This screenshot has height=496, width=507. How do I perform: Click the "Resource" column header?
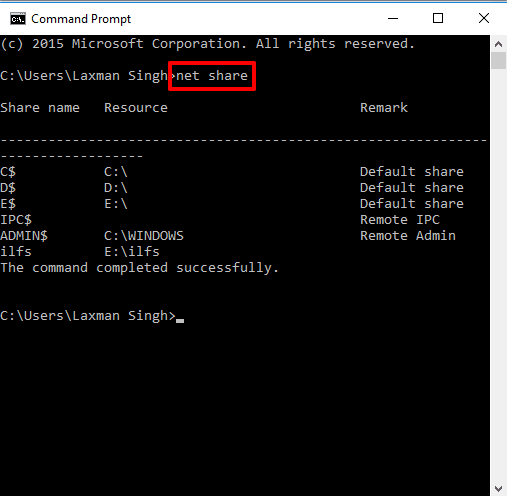point(136,108)
